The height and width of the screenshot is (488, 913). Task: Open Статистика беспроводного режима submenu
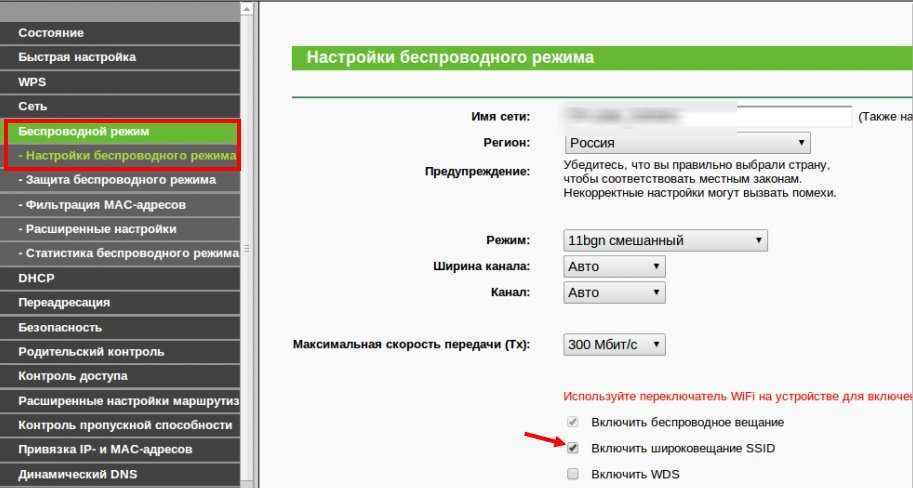[119, 254]
